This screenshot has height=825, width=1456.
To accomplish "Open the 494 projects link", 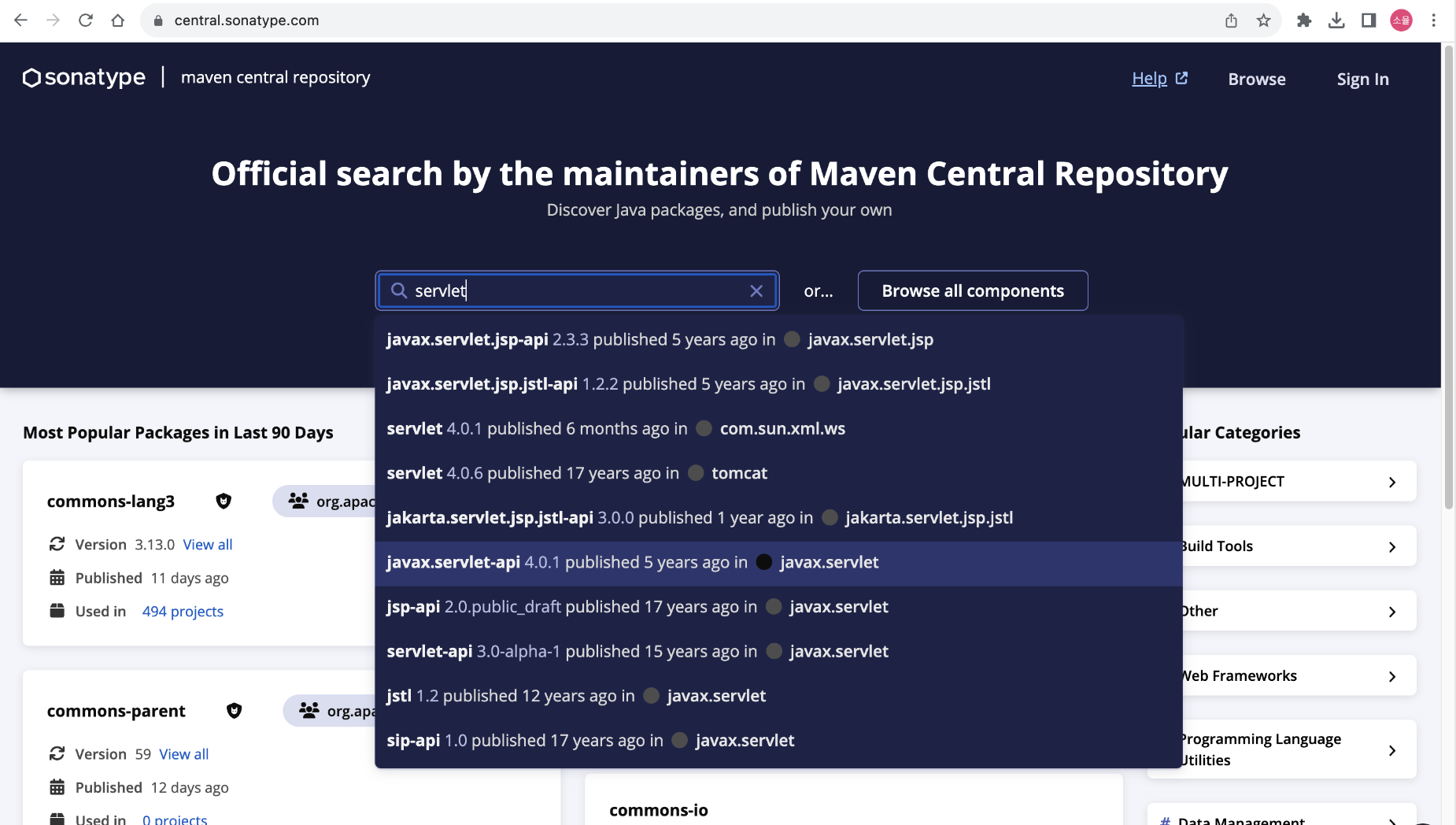I will pos(183,612).
